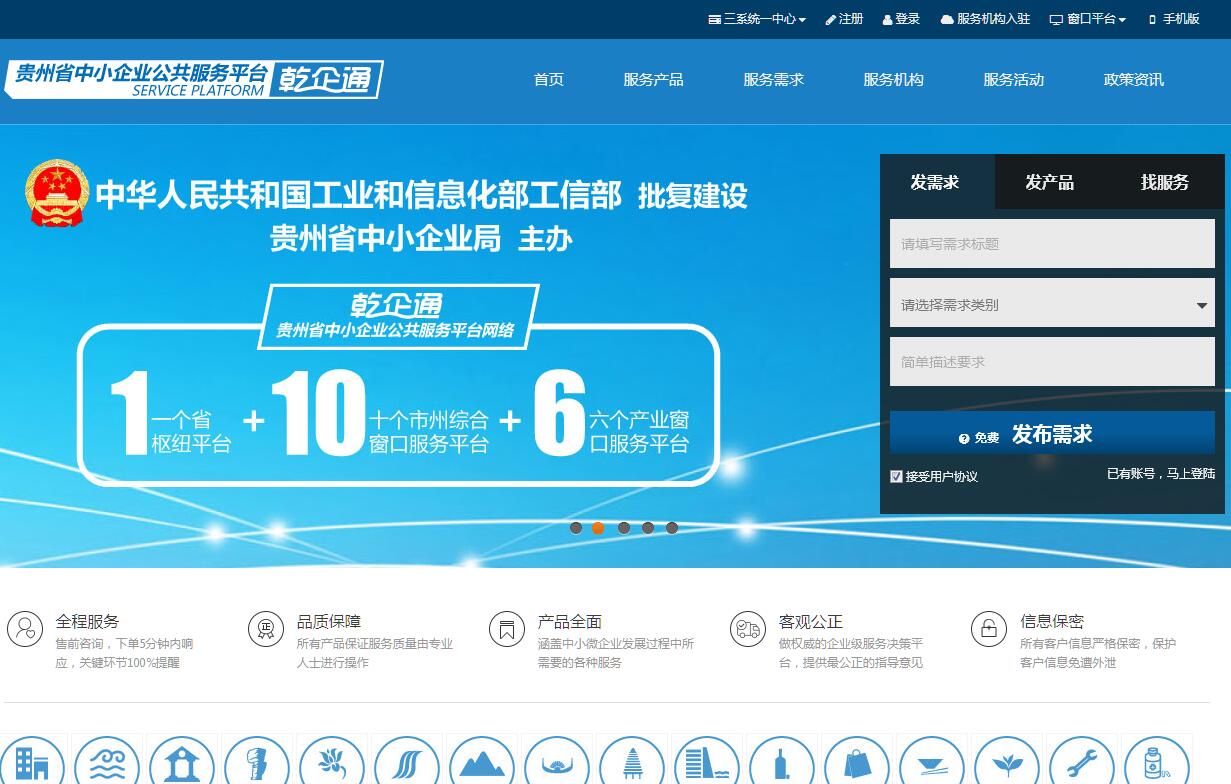1231x784 pixels.
Task: Click the mountain icon
Action: coord(482,765)
